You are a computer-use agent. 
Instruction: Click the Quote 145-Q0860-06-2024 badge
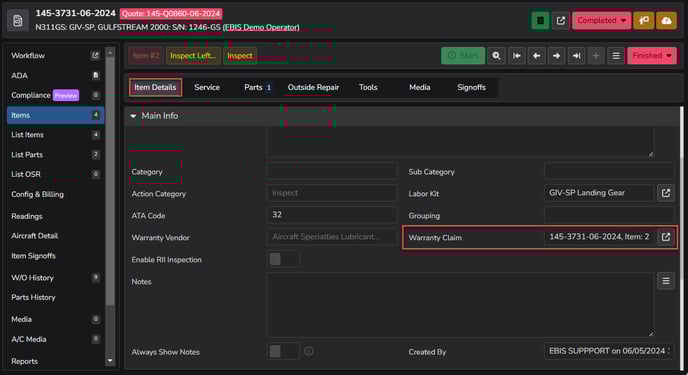tap(171, 14)
